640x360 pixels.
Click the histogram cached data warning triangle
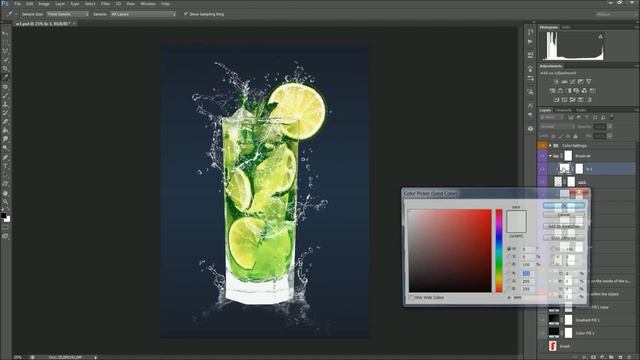tap(600, 37)
